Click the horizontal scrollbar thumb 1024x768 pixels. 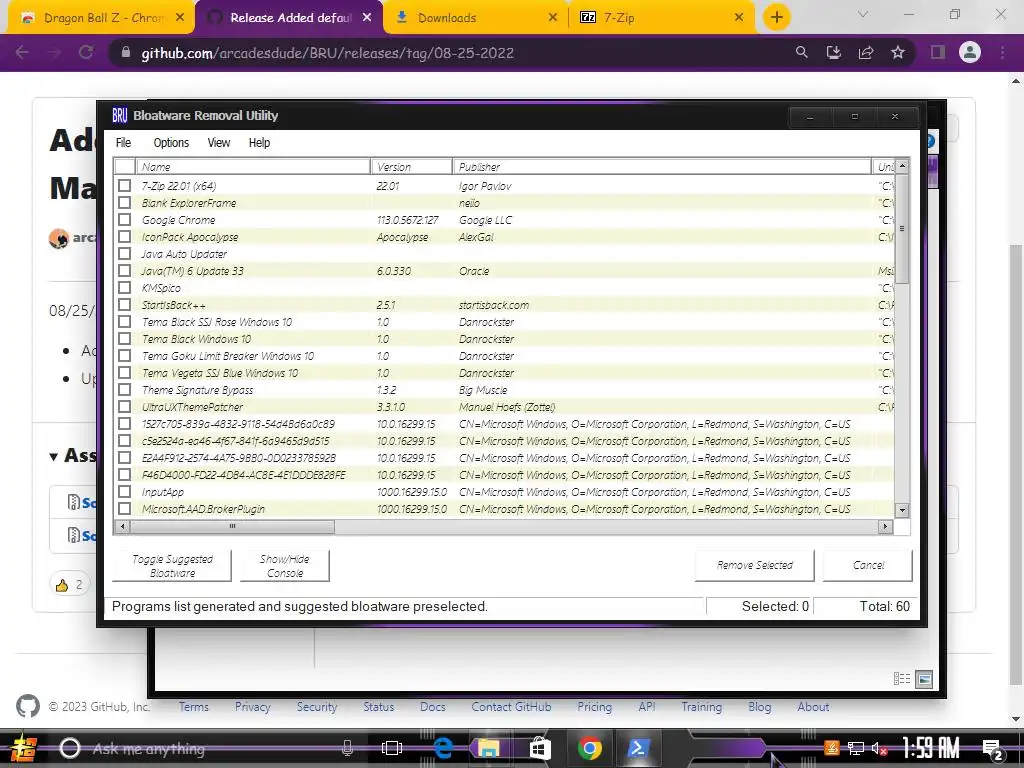click(232, 526)
